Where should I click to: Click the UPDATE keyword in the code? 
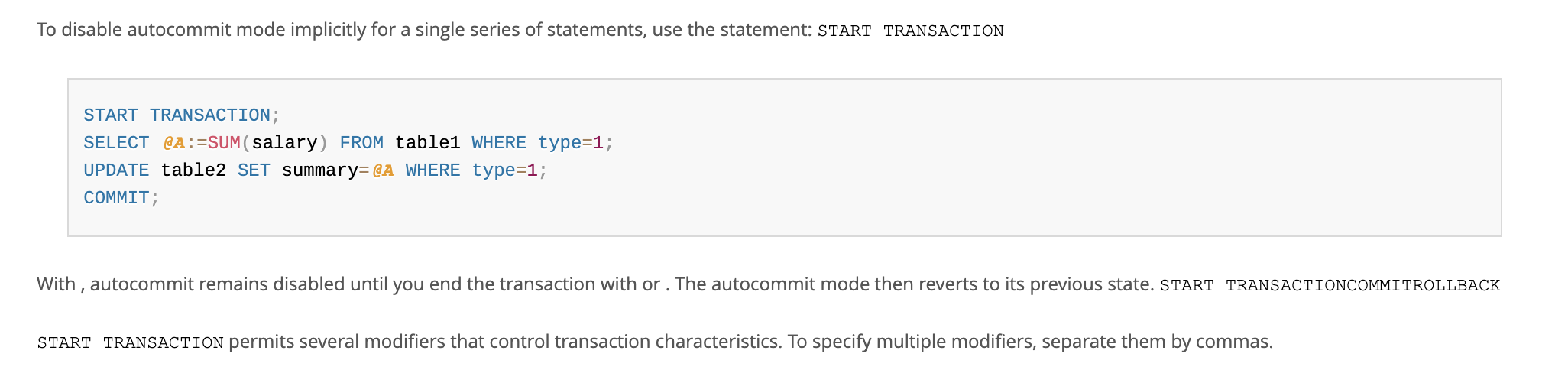116,170
